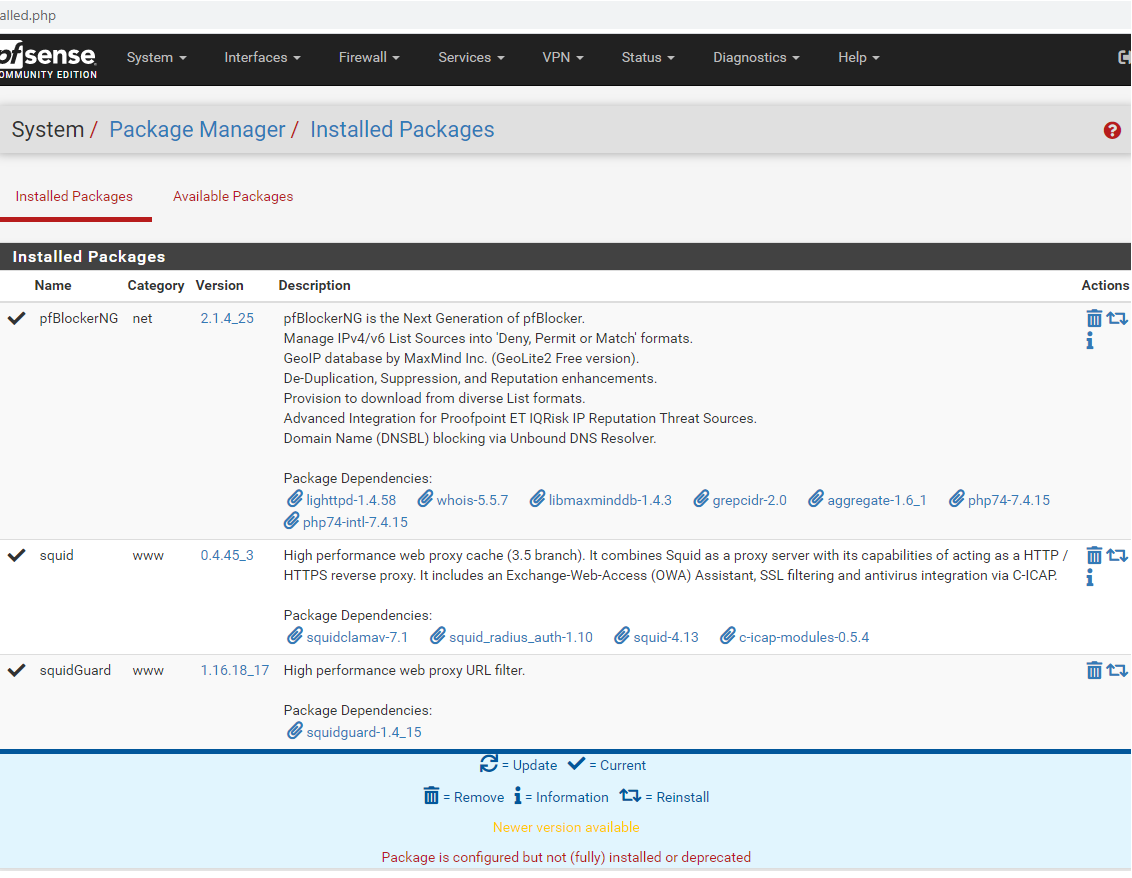Open squid_radius_auth-1.10 dependency link
This screenshot has width=1132, height=878.
point(521,637)
